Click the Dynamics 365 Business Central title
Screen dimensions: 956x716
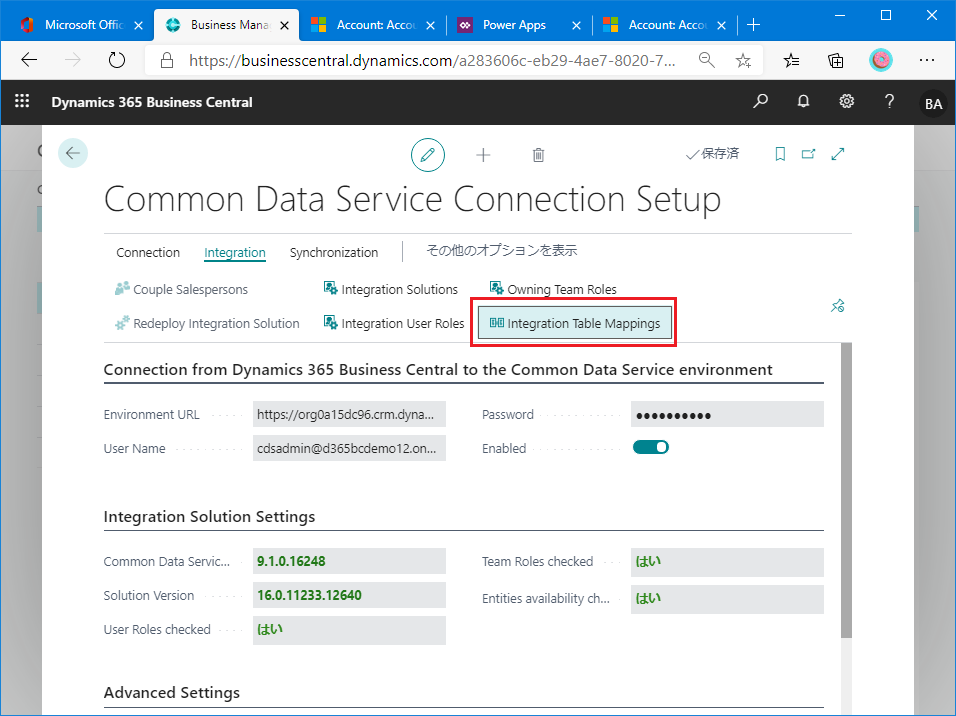(x=152, y=102)
